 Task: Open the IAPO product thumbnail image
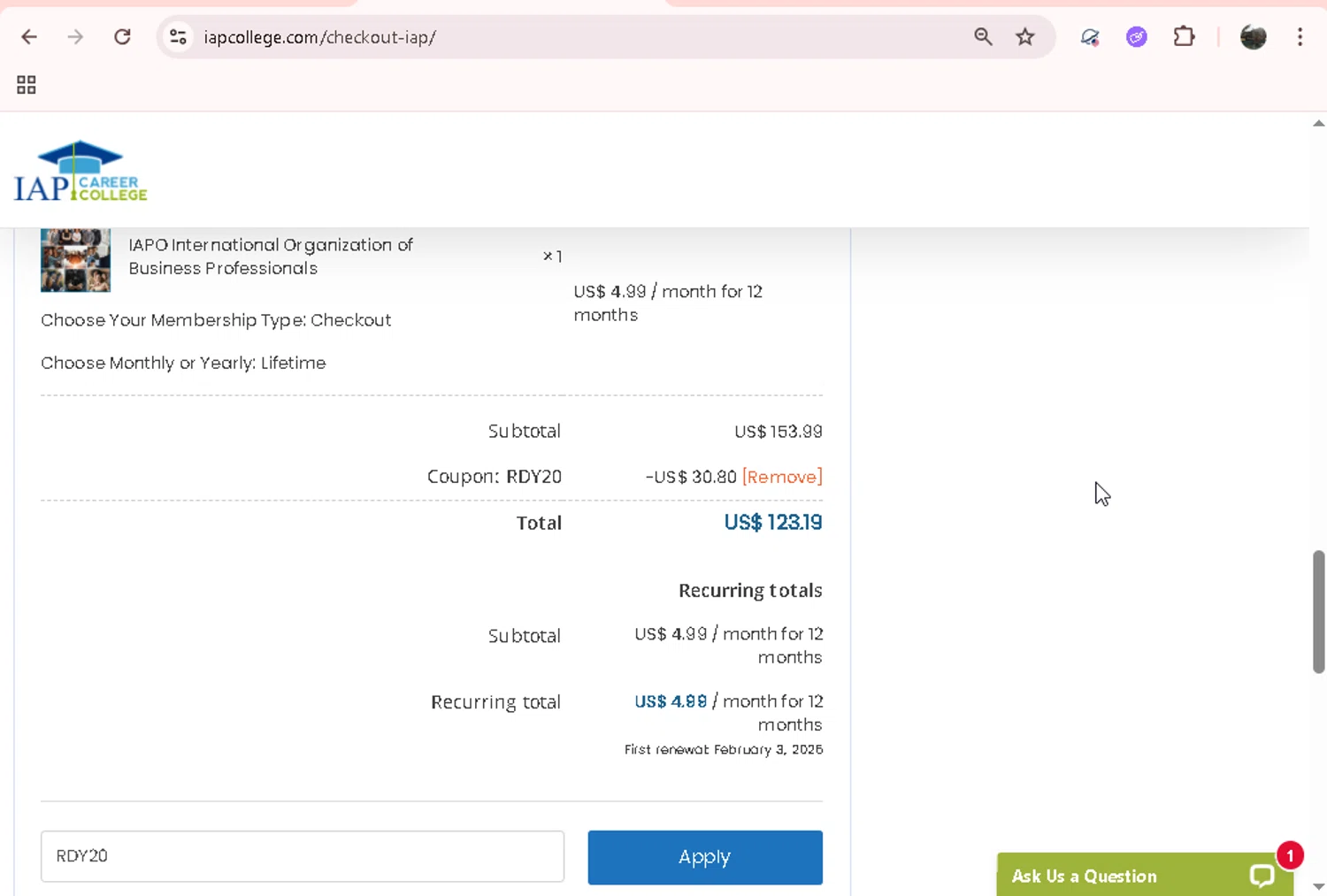75,259
